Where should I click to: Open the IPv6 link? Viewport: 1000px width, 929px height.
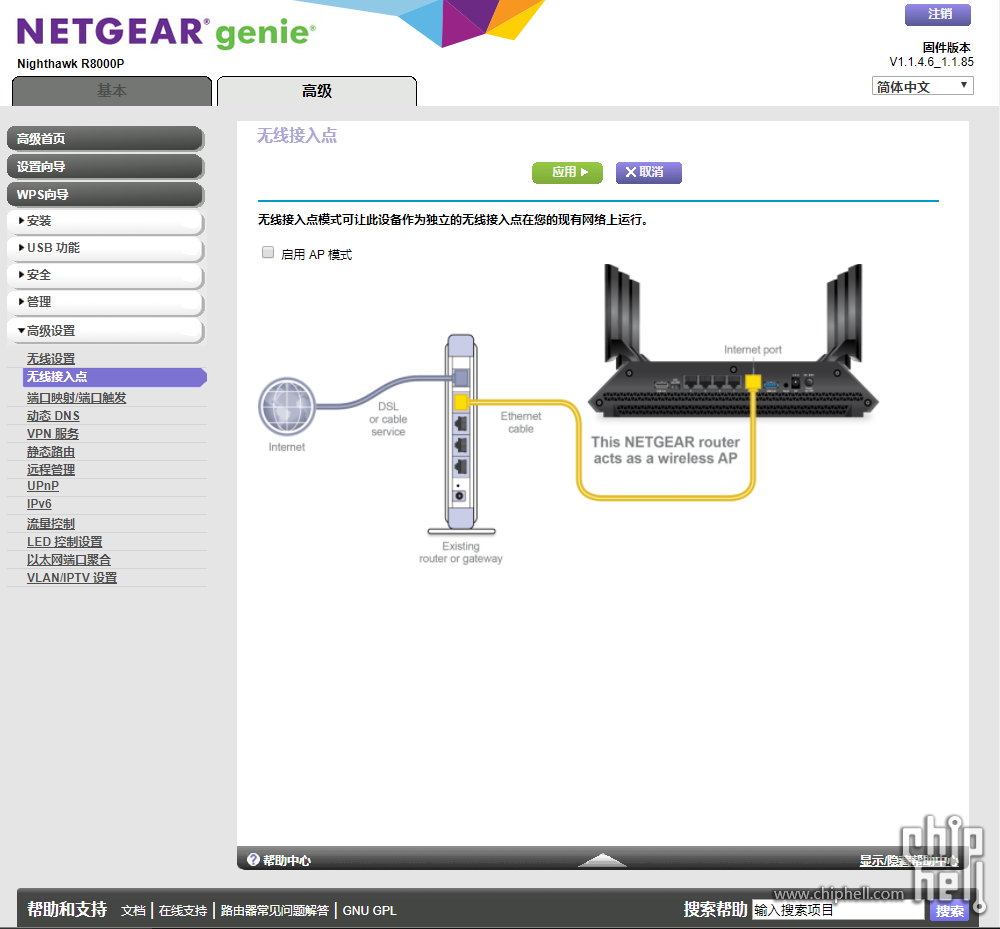click(x=39, y=504)
